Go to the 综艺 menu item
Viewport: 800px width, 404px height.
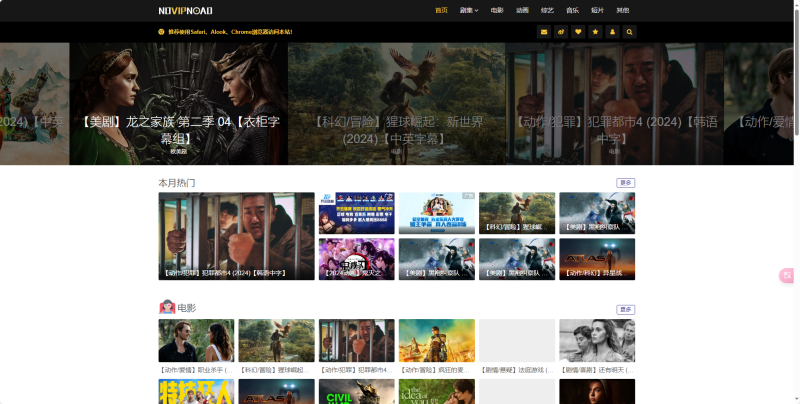point(547,10)
